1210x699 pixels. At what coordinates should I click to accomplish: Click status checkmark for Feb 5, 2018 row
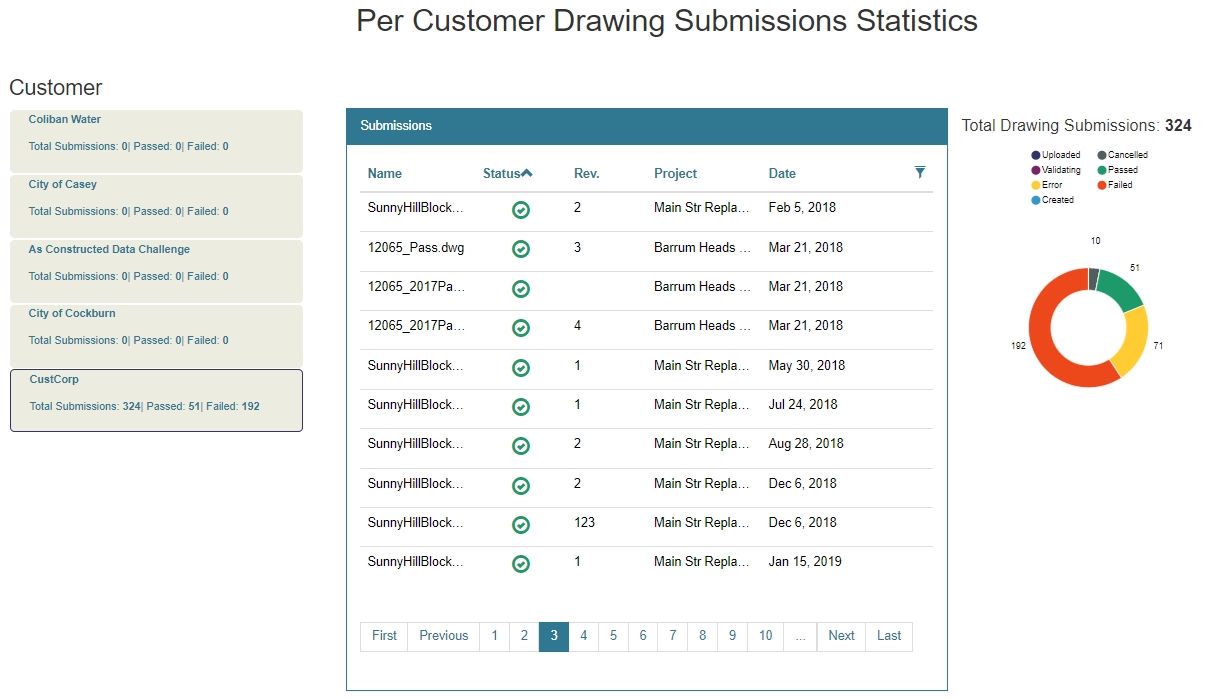[520, 210]
